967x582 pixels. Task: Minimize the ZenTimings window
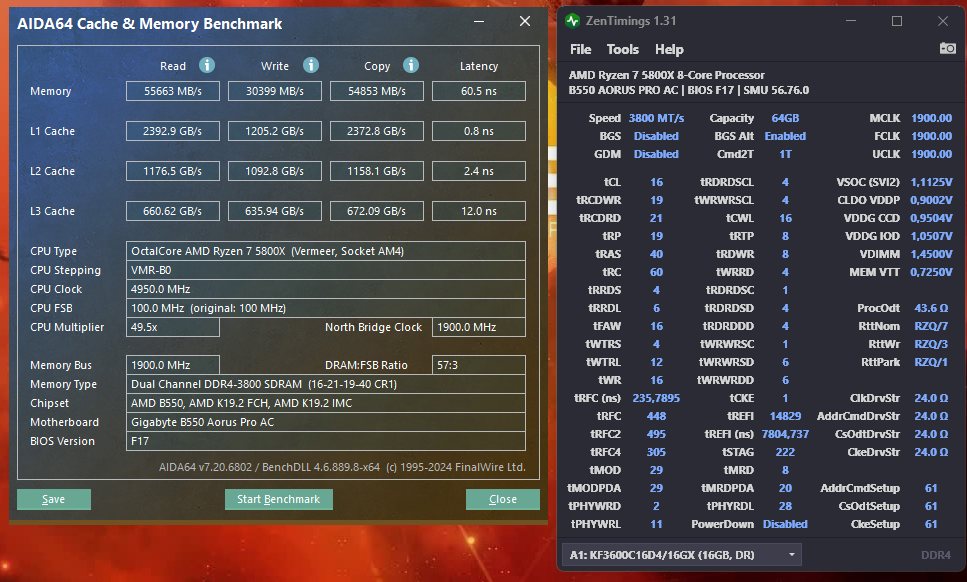[851, 21]
